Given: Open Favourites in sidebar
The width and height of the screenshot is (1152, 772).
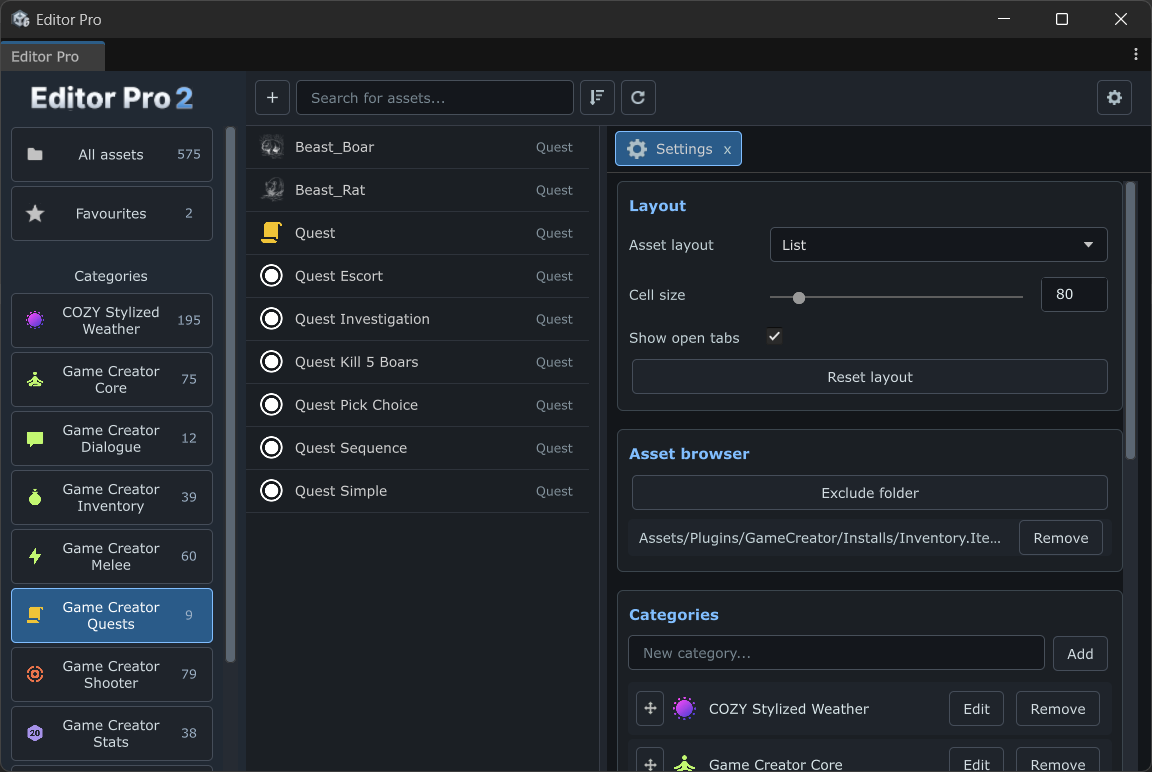Looking at the screenshot, I should coord(112,214).
